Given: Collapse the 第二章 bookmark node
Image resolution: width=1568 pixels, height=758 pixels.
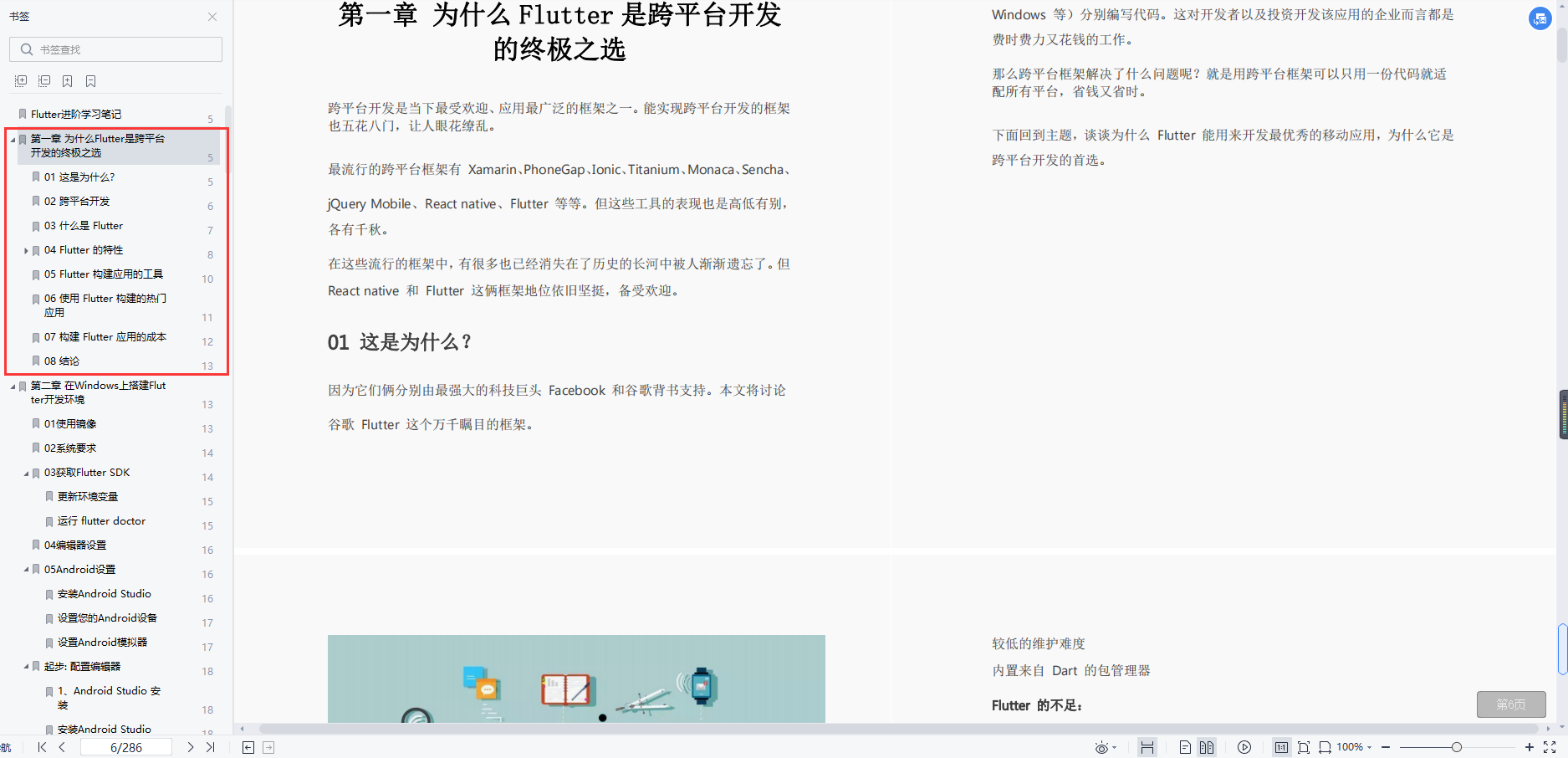Looking at the screenshot, I should (13, 387).
